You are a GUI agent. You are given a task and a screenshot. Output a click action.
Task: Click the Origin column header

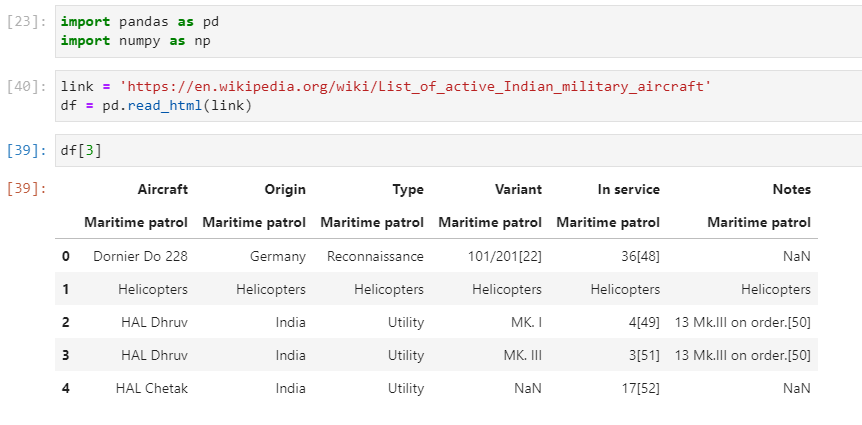coord(284,189)
